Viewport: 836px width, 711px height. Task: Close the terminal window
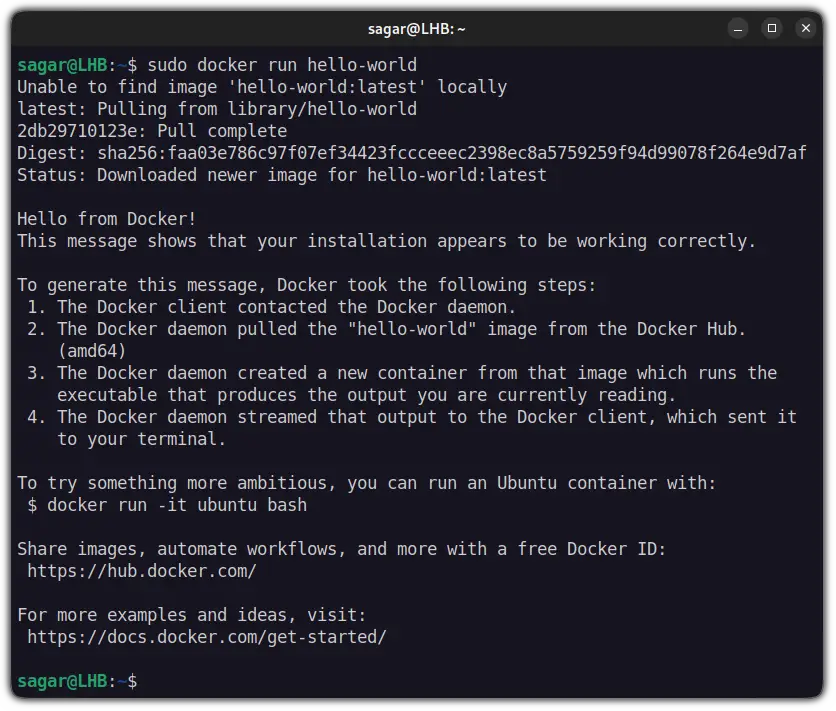[806, 28]
